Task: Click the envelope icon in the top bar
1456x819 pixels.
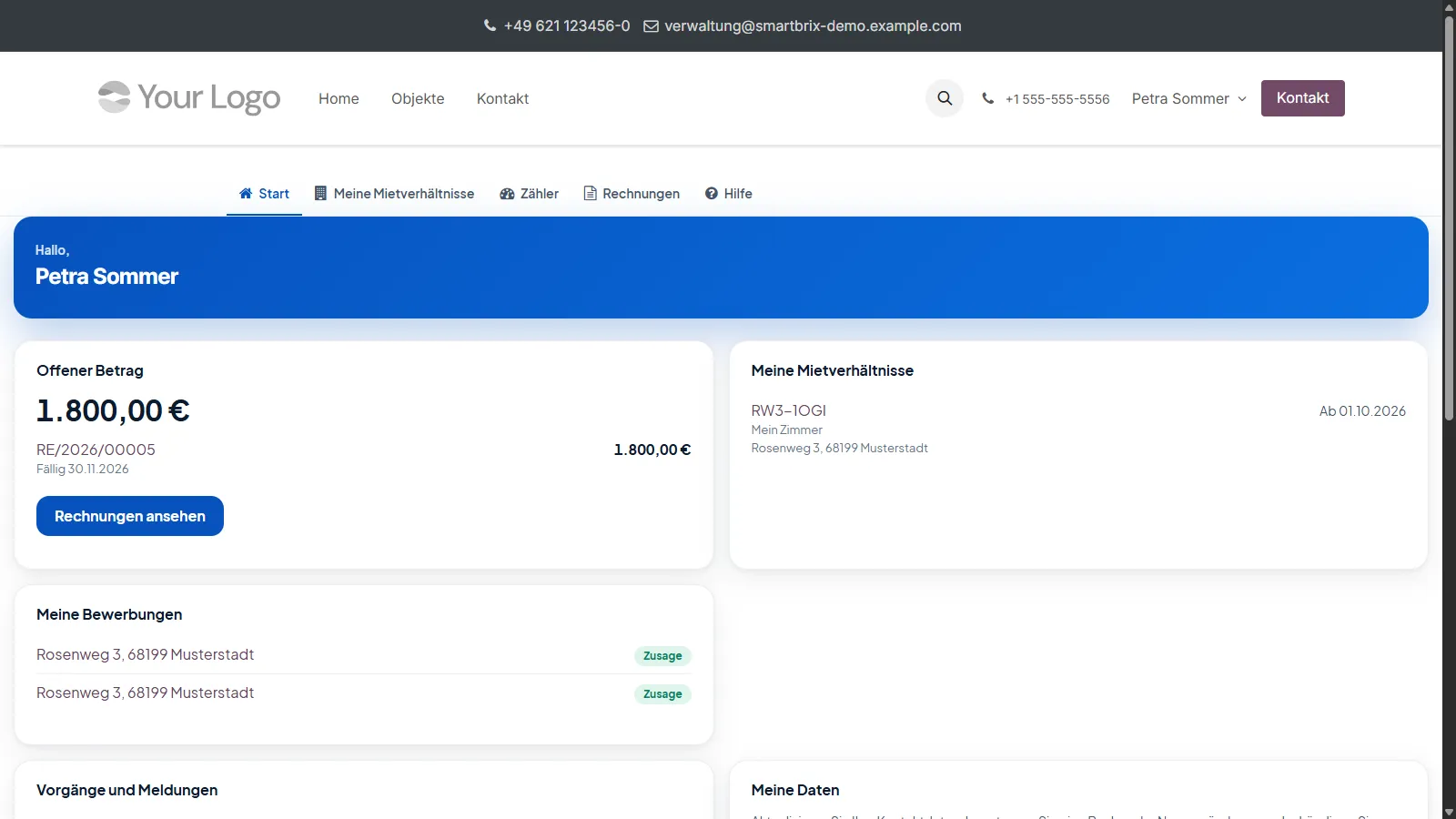Action: pos(652,26)
